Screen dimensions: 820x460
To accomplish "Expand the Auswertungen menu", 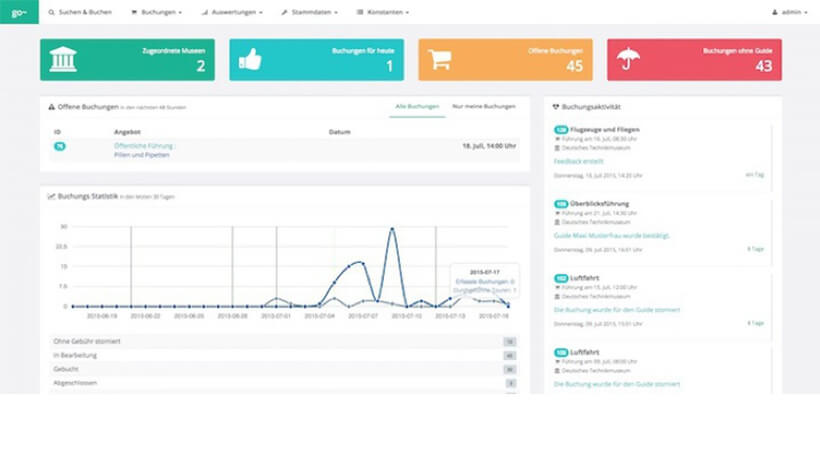I will [x=232, y=12].
